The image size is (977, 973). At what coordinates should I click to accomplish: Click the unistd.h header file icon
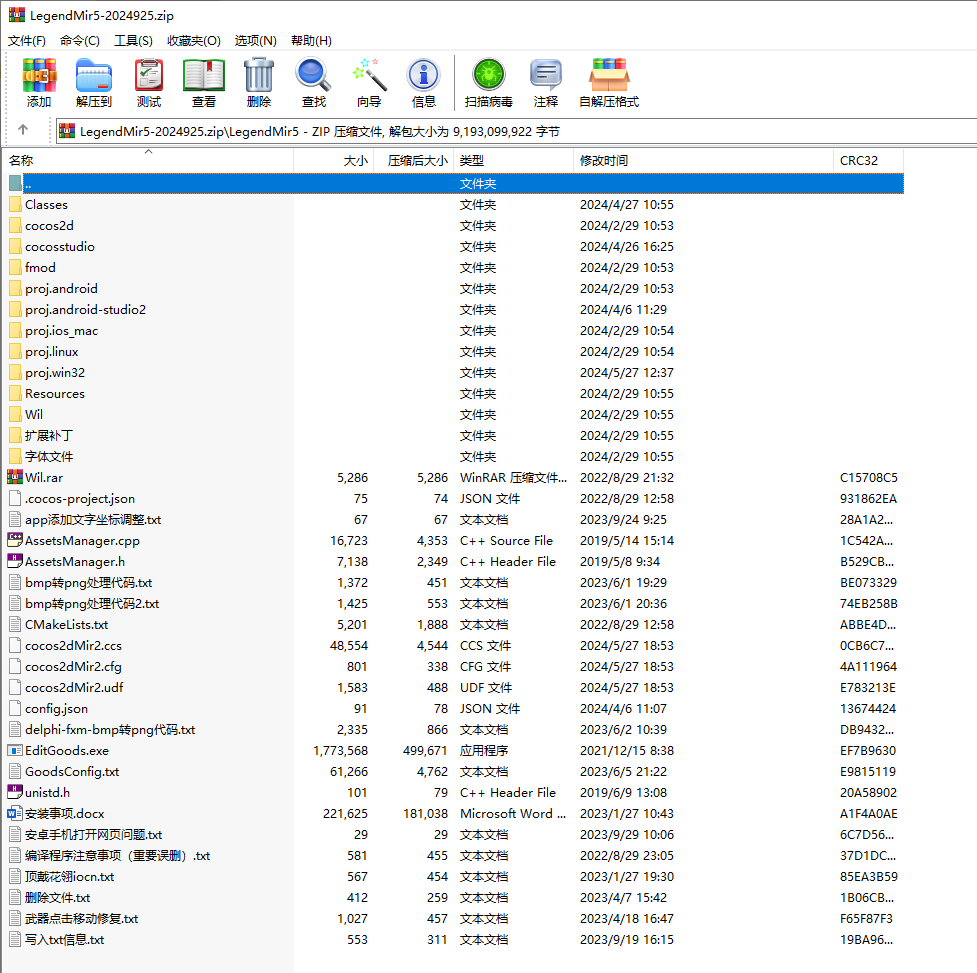[x=15, y=792]
